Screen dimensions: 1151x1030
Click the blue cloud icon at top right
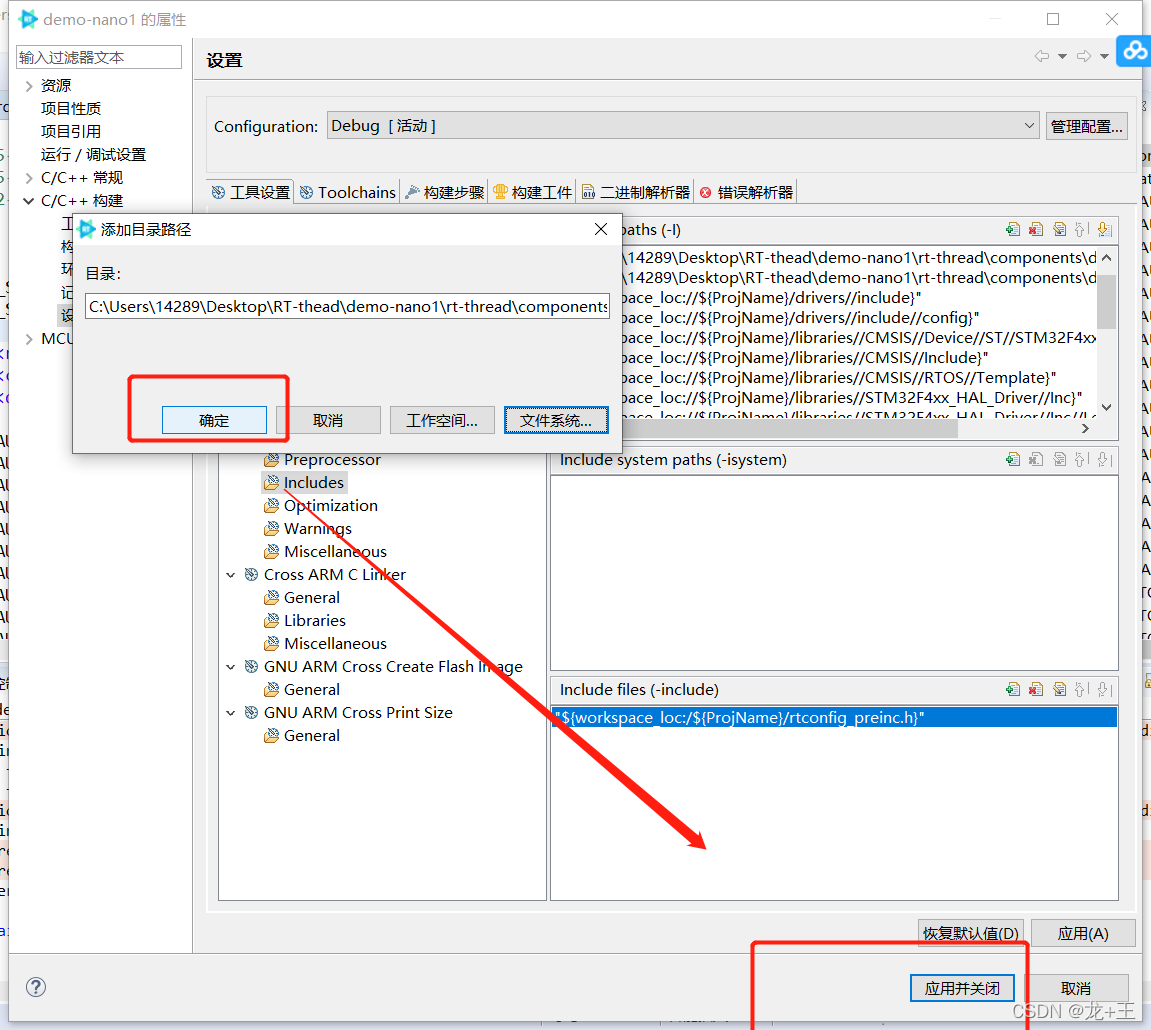(x=1134, y=51)
